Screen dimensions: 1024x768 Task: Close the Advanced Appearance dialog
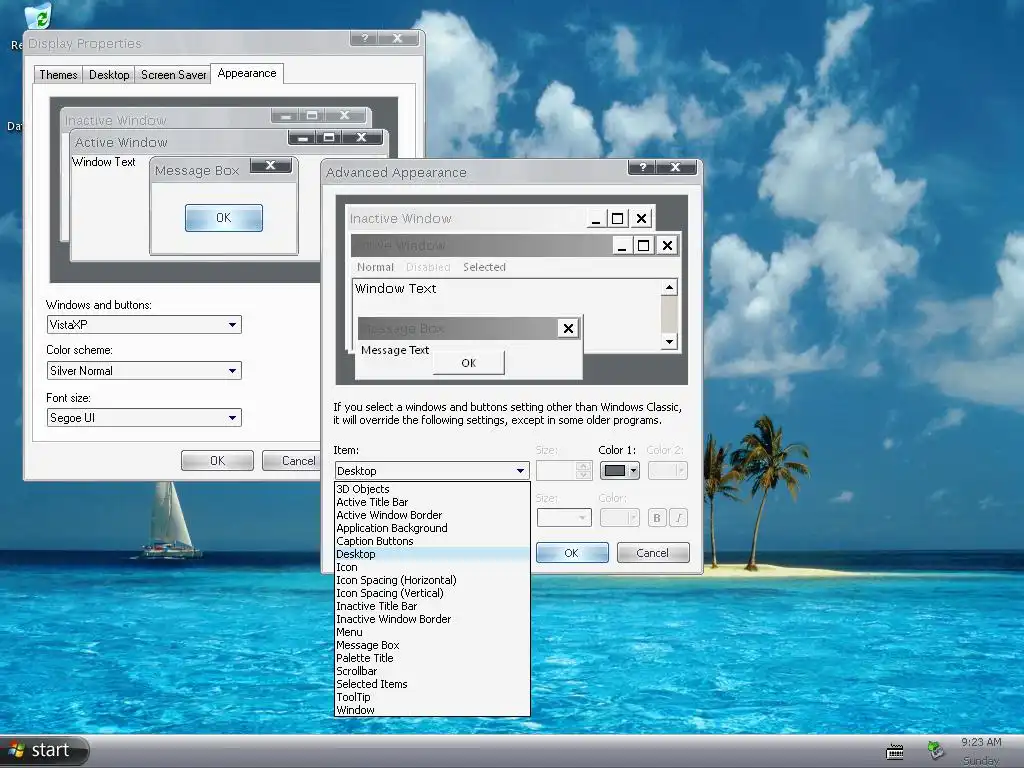coord(676,167)
